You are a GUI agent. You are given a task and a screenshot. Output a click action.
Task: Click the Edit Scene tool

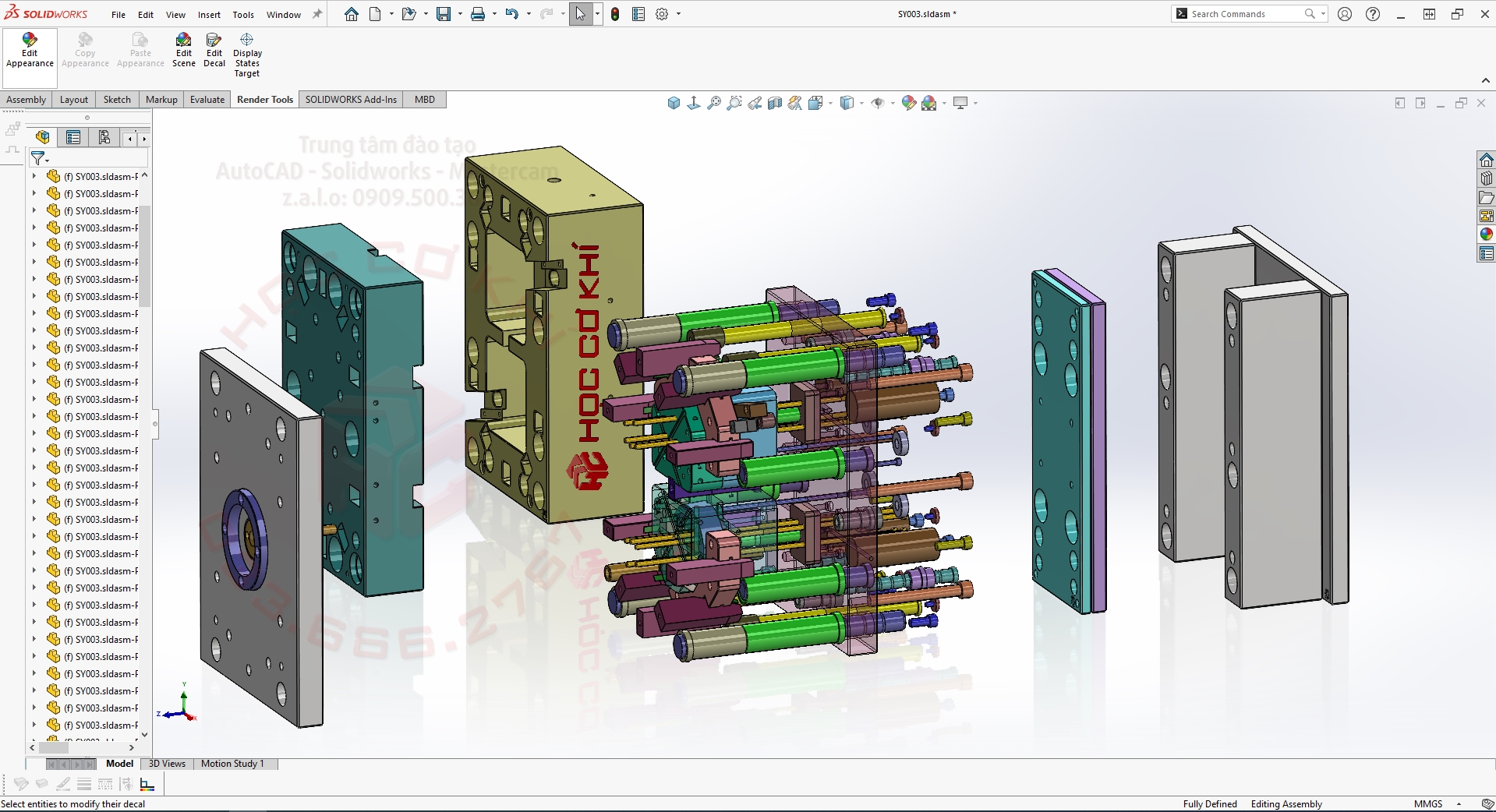click(184, 50)
